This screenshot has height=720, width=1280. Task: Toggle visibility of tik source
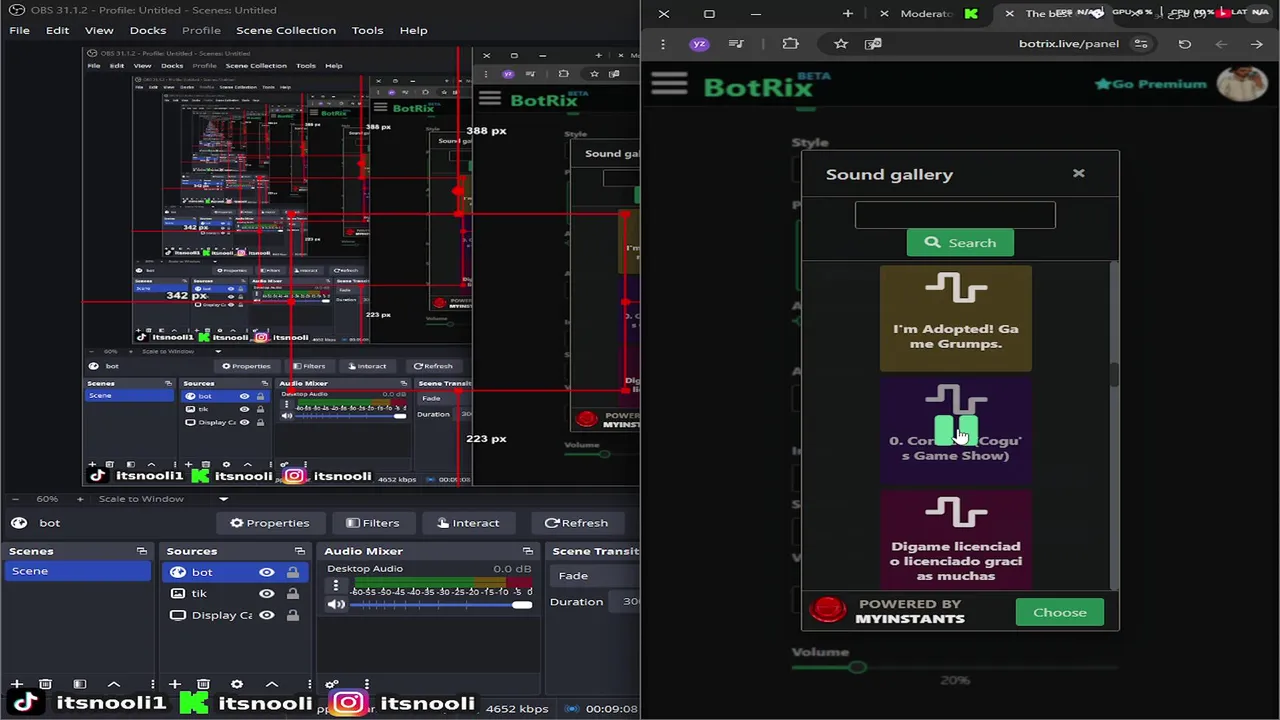click(x=266, y=594)
